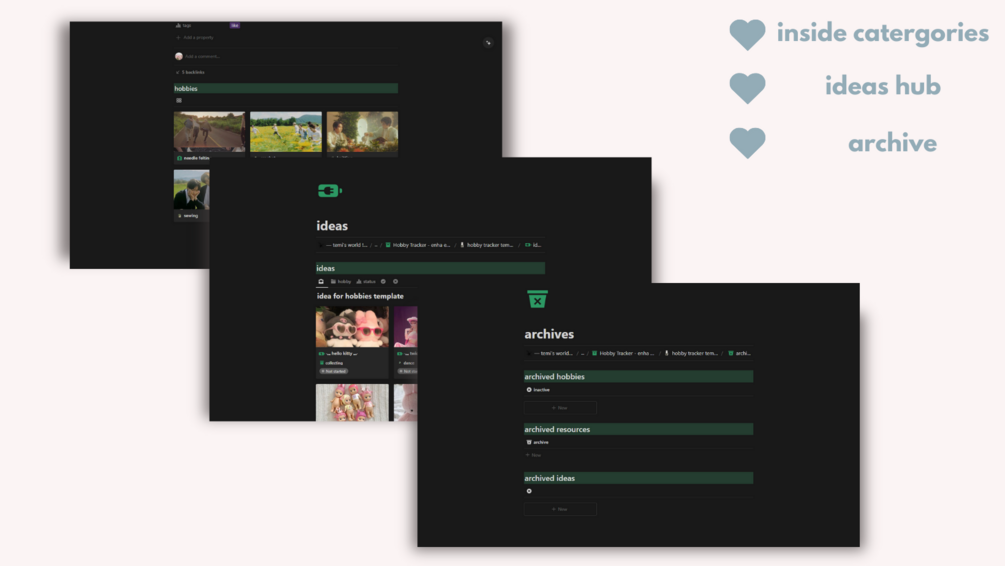Click the green trash bin icon above archives
The width and height of the screenshot is (1005, 566).
537,299
